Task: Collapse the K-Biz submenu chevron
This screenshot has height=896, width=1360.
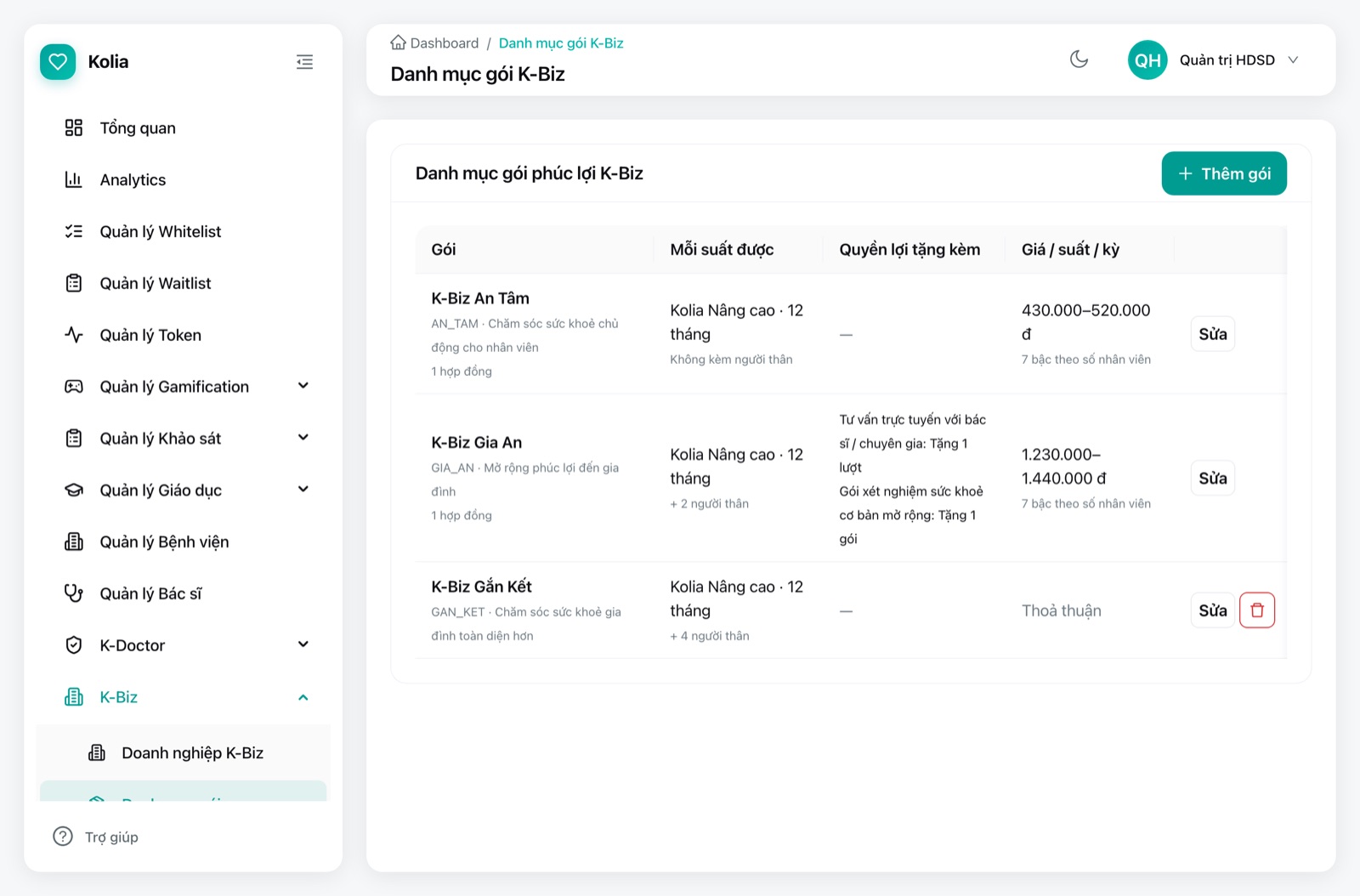Action: pyautogui.click(x=303, y=697)
